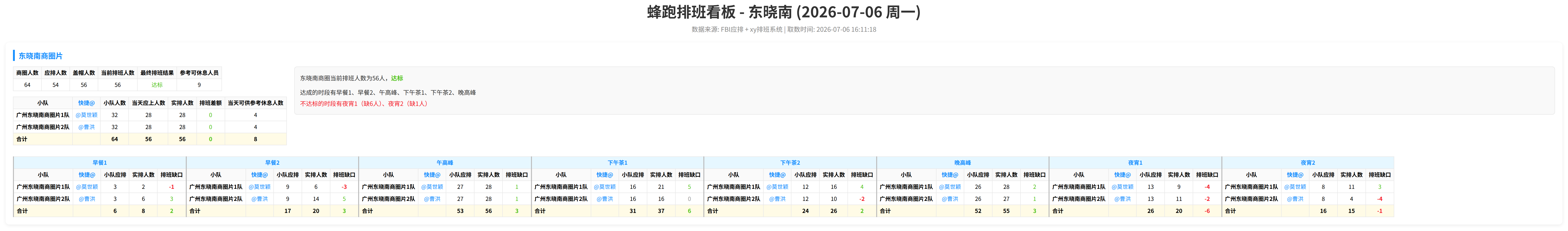The width and height of the screenshot is (1568, 231).
Task: Click @莫世颖 link in the 午高峰 table
Action: click(x=432, y=187)
